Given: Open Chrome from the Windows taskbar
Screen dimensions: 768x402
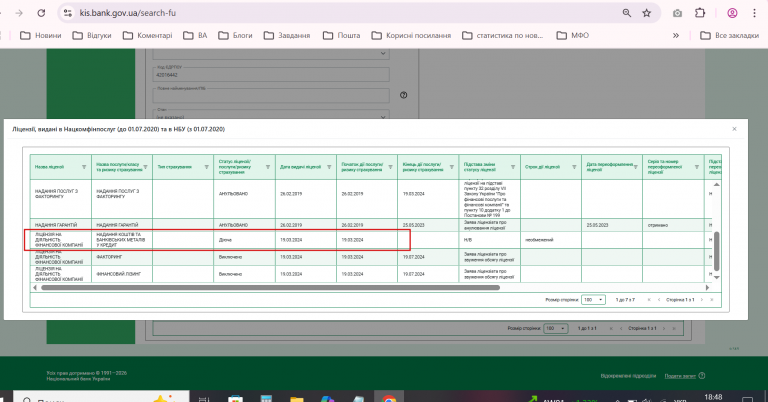Looking at the screenshot, I should pyautogui.click(x=389, y=399).
